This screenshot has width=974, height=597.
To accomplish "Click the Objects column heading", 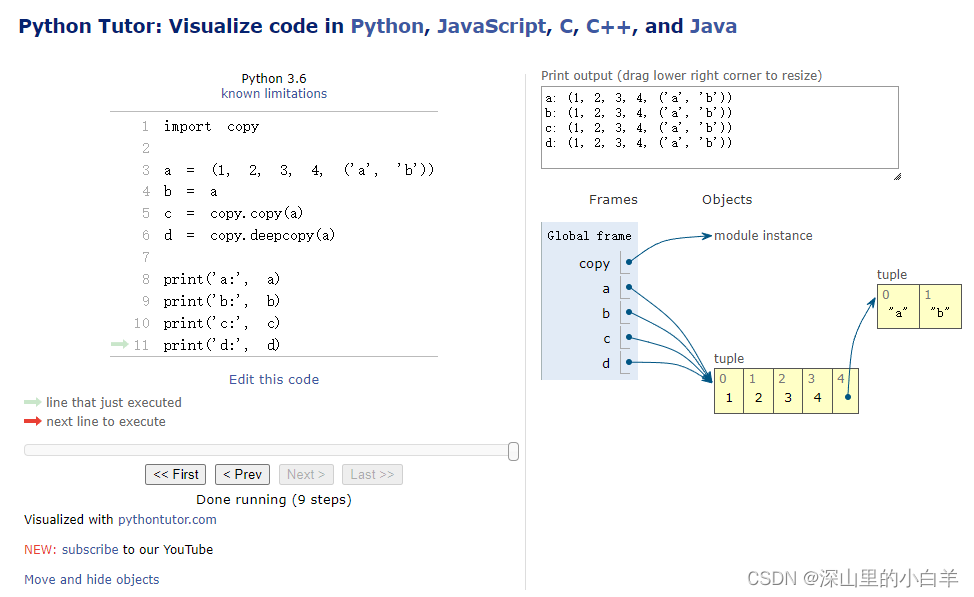I will [727, 200].
